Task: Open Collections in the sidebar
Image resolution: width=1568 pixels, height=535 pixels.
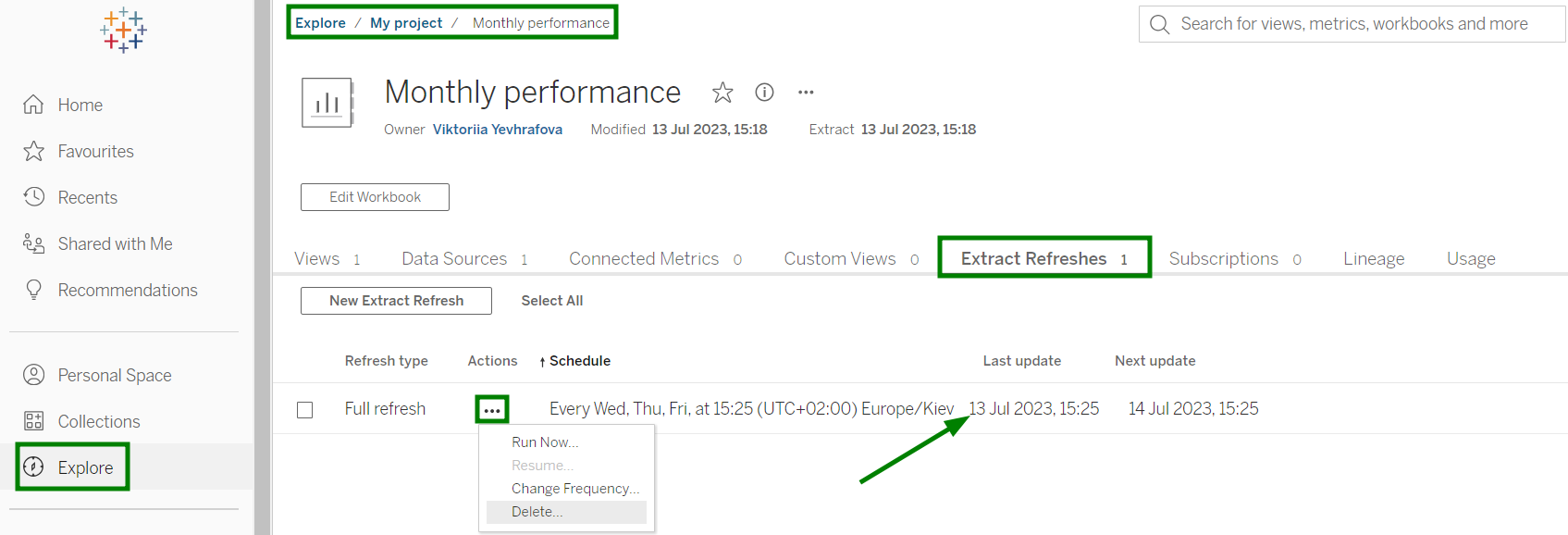Action: (x=98, y=422)
